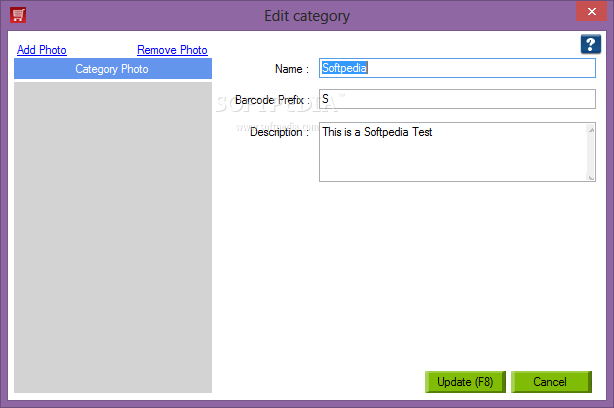Click the Barcode Prefix input field

coord(457,99)
